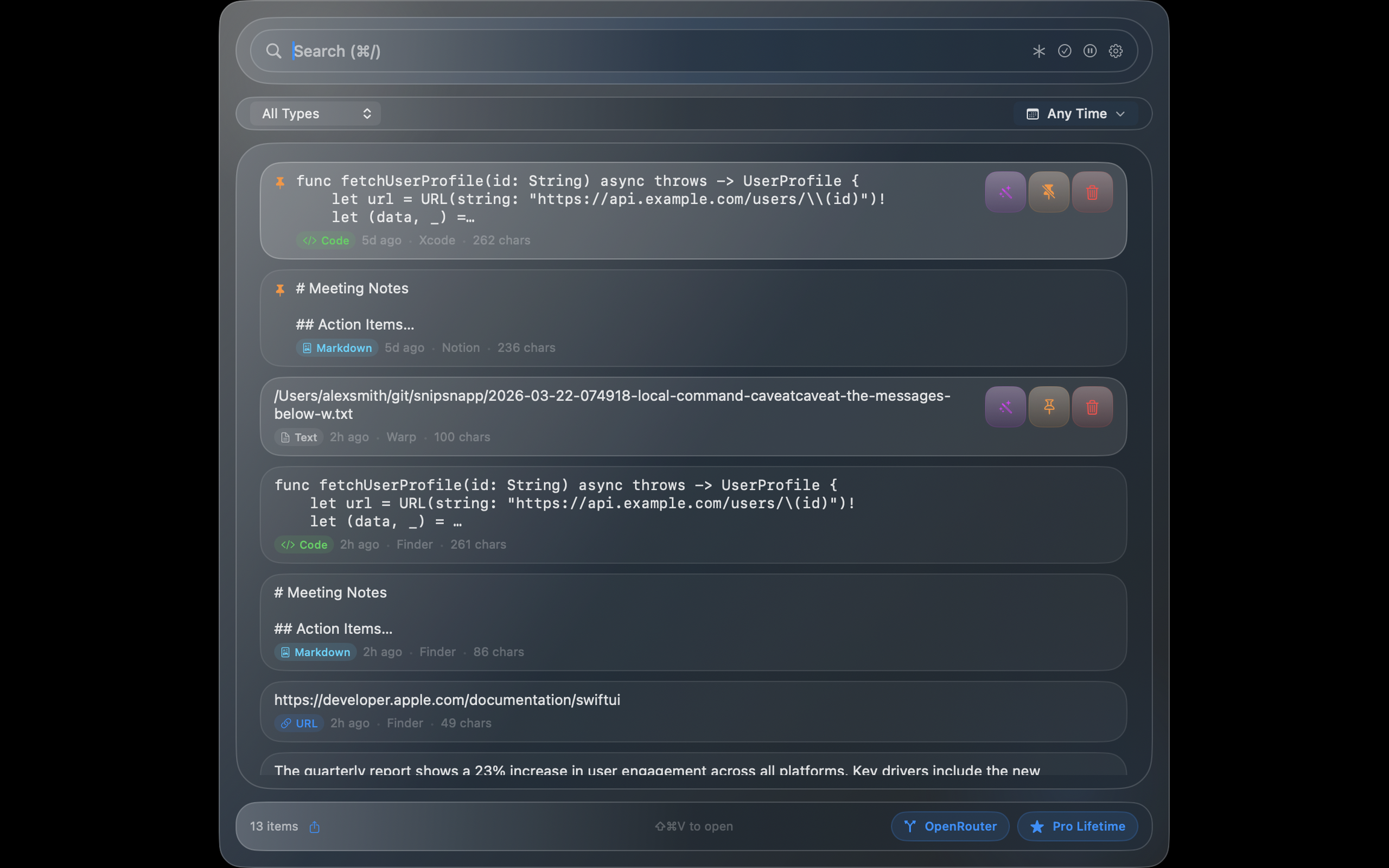
Task: Click the URL tag on swiftui item
Action: pos(299,723)
